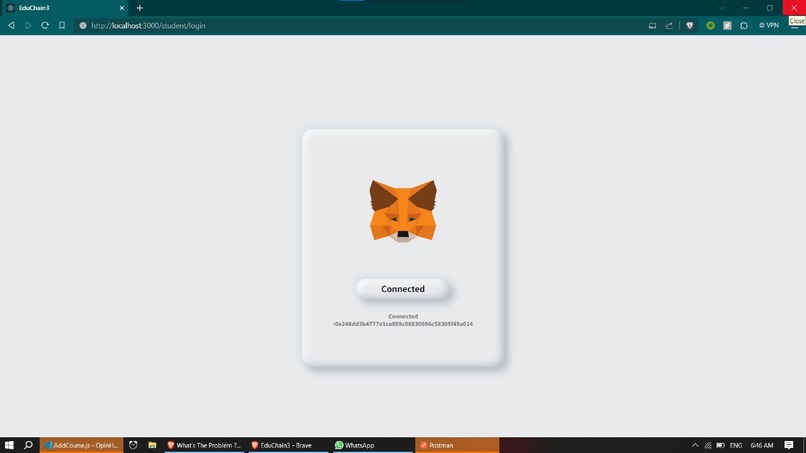This screenshot has width=806, height=453.
Task: Click the ENG language indicator
Action: 736,445
